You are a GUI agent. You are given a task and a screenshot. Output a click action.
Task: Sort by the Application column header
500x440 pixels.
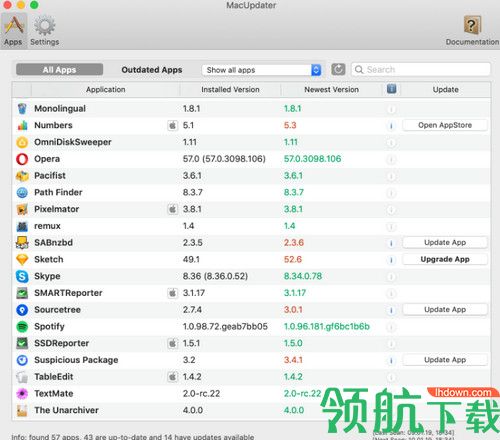pos(105,89)
